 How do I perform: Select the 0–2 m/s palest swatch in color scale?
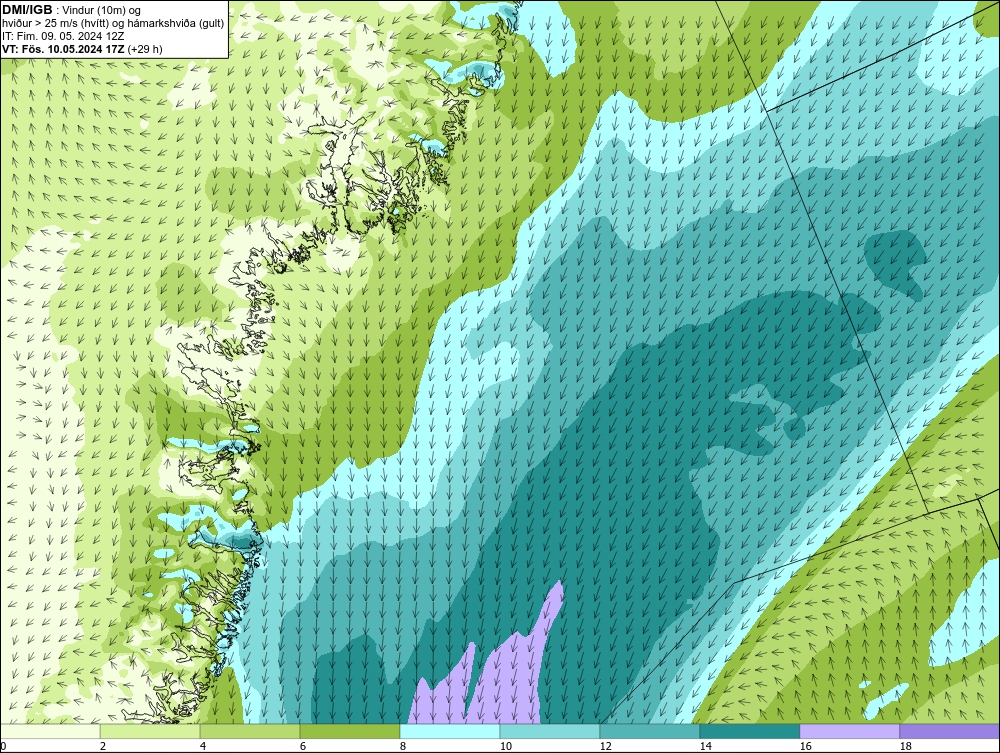click(x=50, y=731)
